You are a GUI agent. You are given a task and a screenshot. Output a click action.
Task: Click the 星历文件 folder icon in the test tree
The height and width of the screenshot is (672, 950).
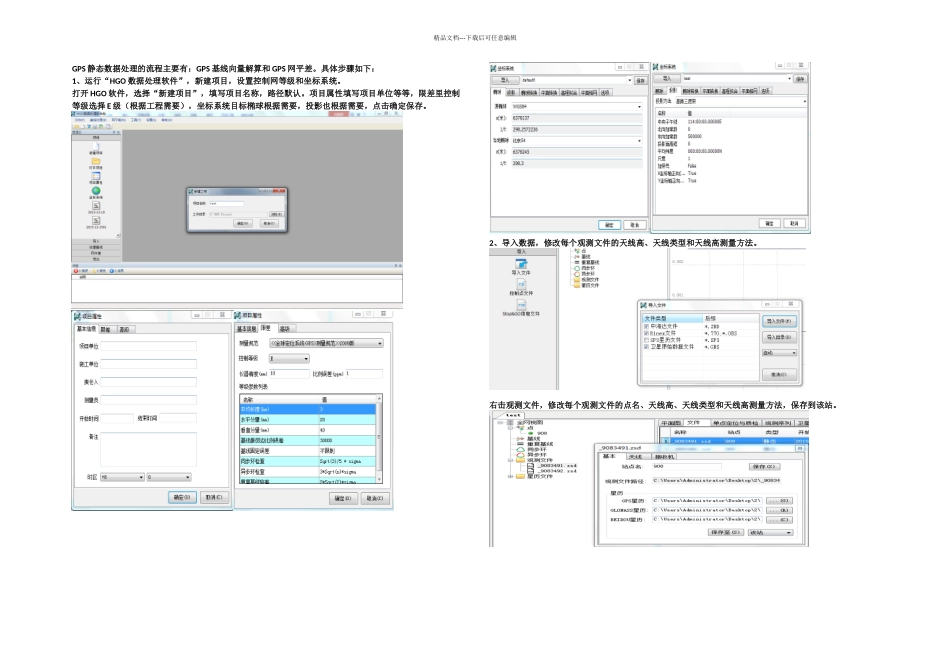coord(520,476)
